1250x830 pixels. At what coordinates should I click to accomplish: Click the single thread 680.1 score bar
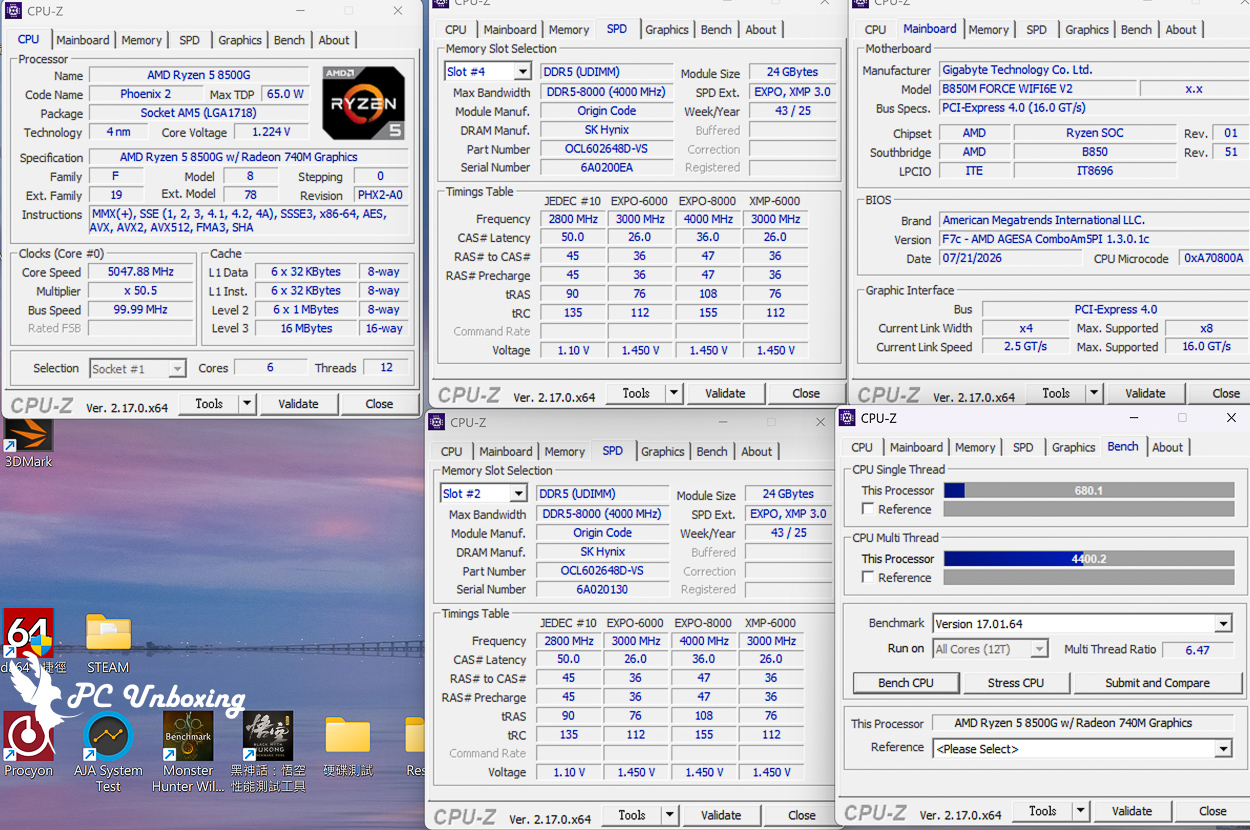click(1089, 491)
